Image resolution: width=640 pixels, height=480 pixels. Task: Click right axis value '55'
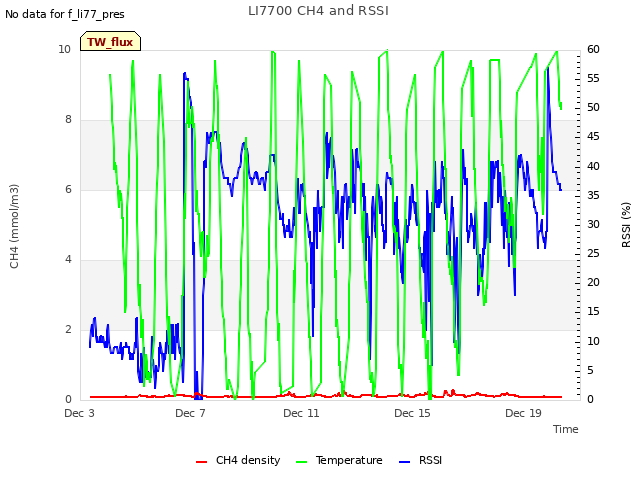pos(593,78)
